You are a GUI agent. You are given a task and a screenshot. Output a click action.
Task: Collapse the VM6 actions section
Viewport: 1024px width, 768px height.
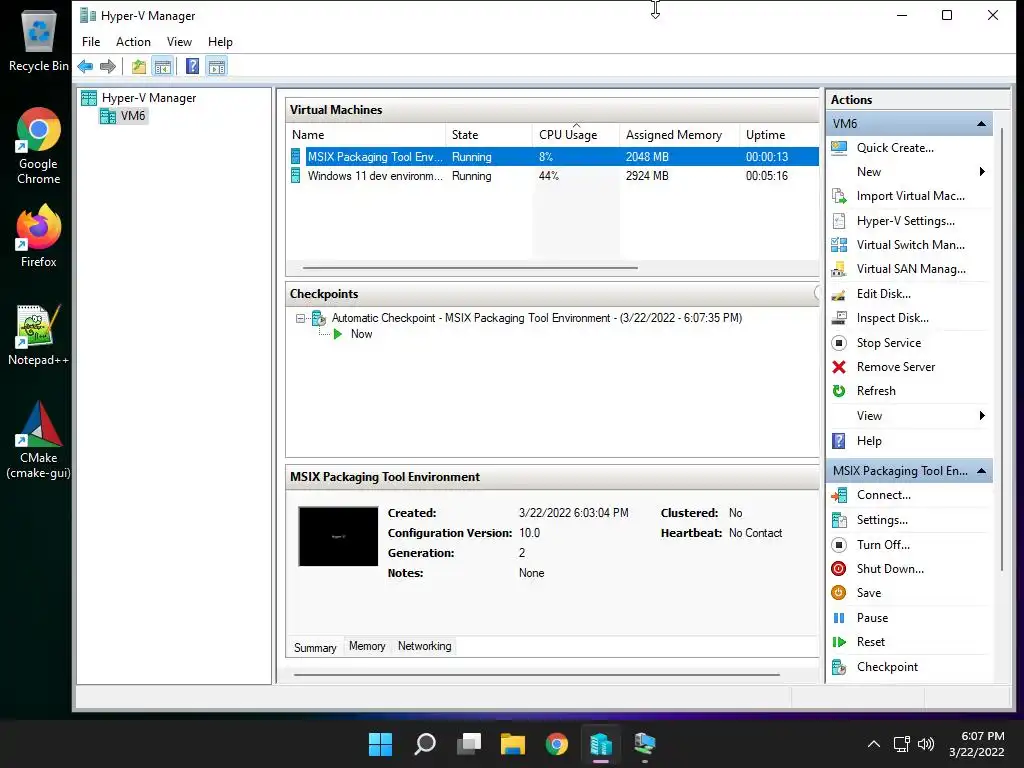[x=981, y=123]
